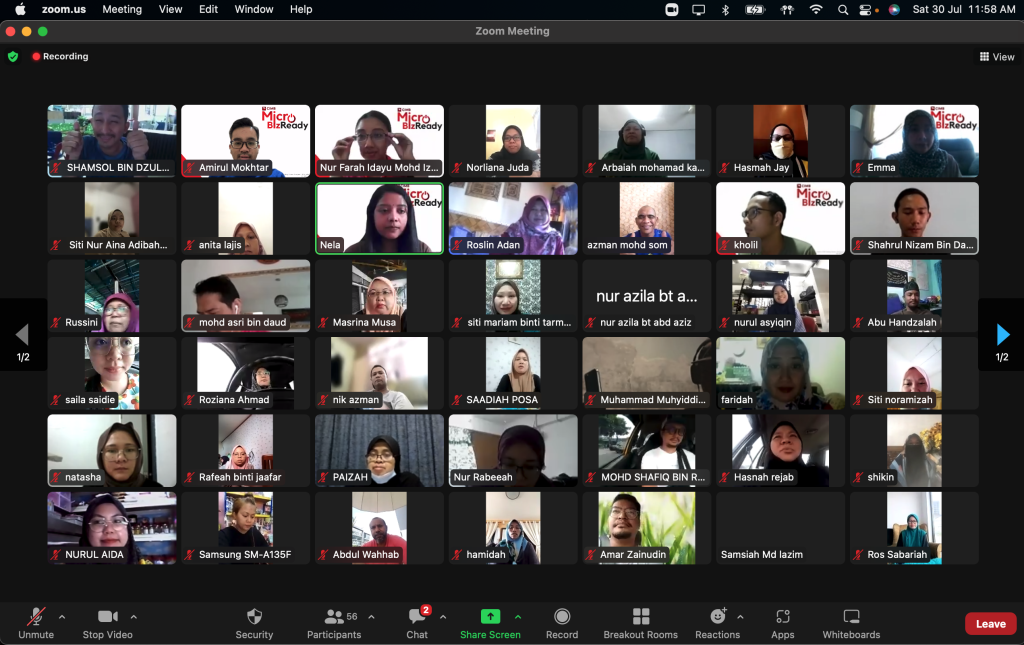This screenshot has height=645, width=1024.
Task: Stop Video camera toggle
Action: (x=107, y=617)
